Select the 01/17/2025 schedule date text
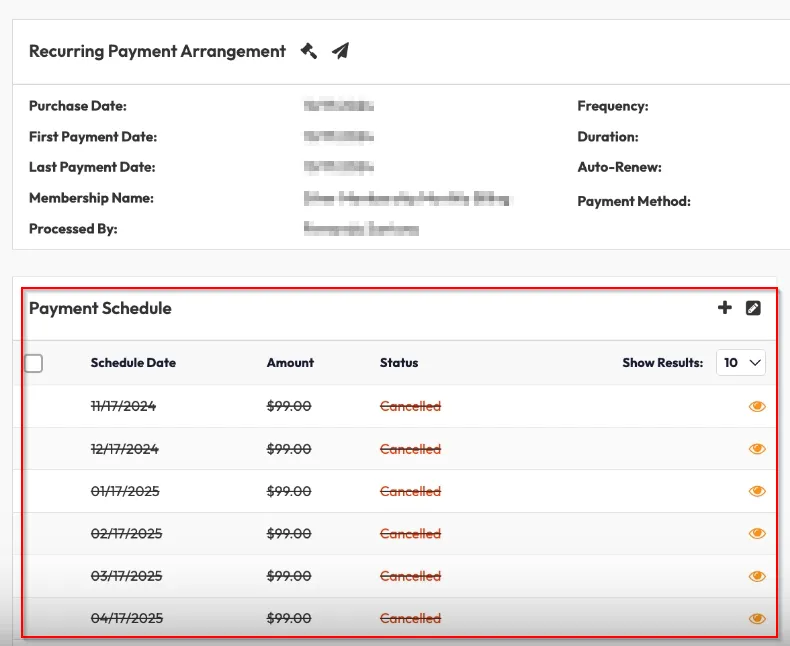 click(125, 492)
